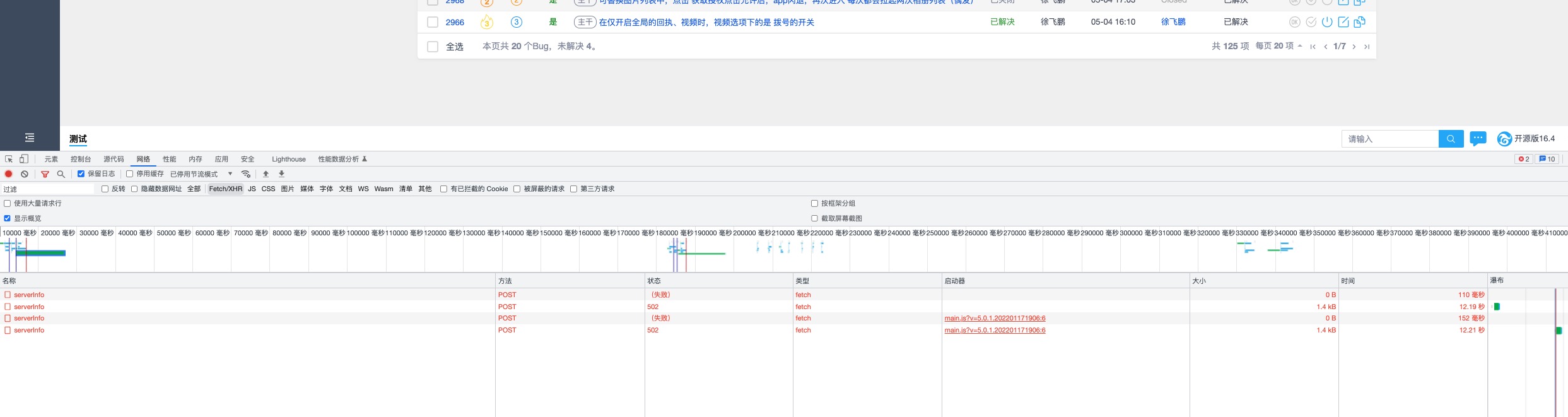Image resolution: width=1568 pixels, height=417 pixels.
Task: Switch to the 控制台 tab
Action: click(x=81, y=159)
